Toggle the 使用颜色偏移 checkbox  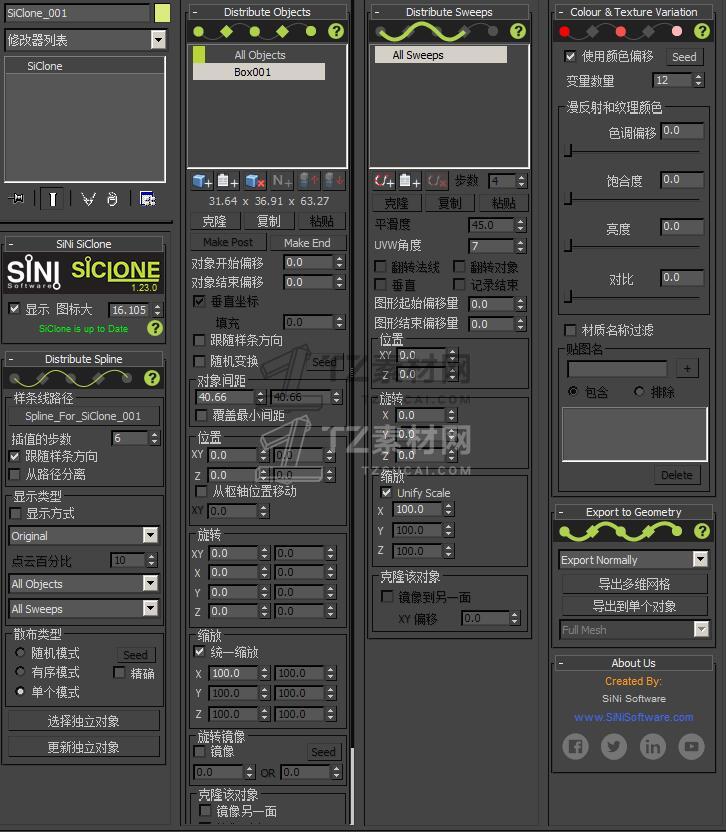pos(571,56)
